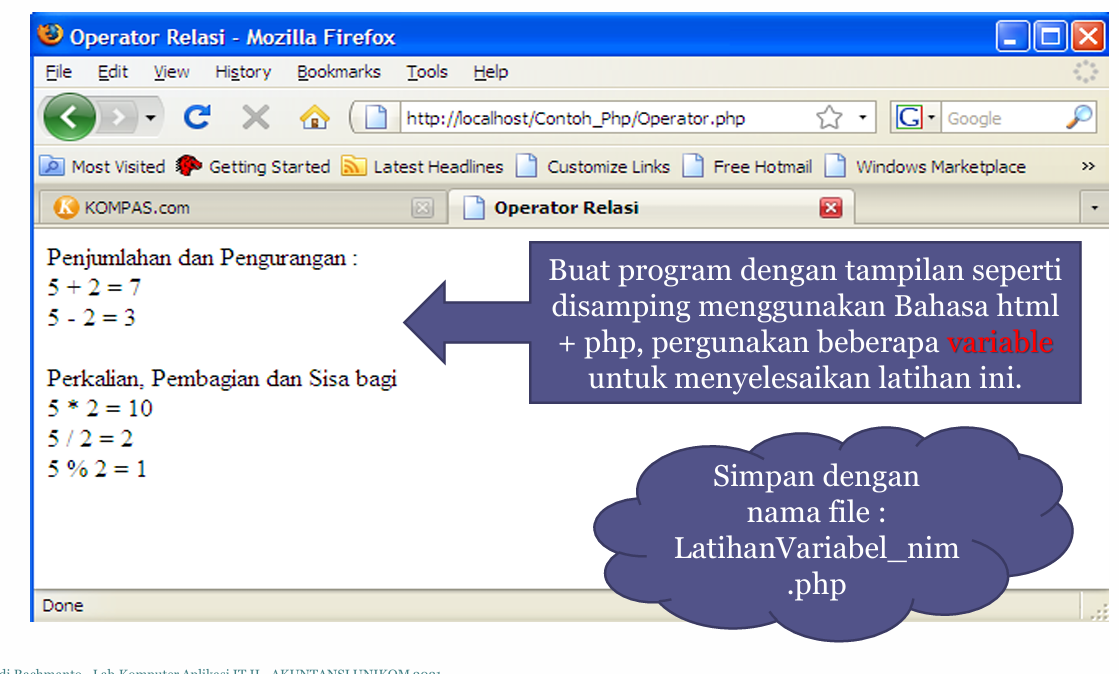Click the text 'Penjumlahan dan Pengurangan :'
Viewport: 1119px width, 674px height.
[x=203, y=258]
